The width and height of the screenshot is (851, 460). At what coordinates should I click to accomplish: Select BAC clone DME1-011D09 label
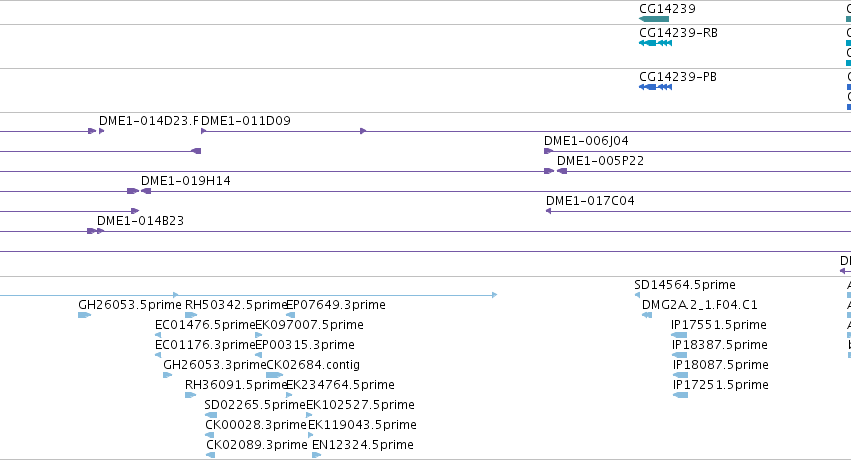[x=246, y=121]
